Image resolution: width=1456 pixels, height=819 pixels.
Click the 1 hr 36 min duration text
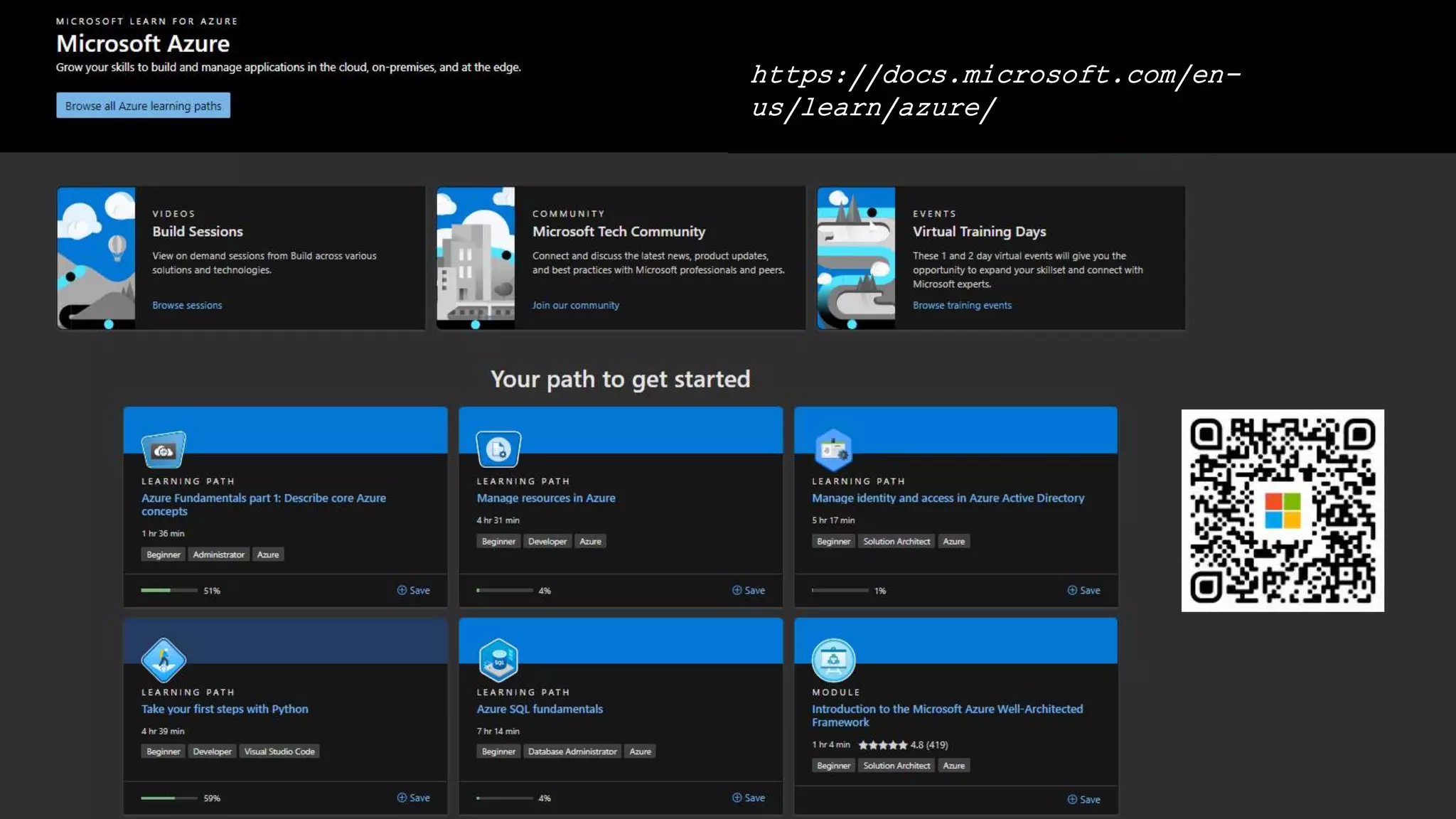(x=163, y=533)
